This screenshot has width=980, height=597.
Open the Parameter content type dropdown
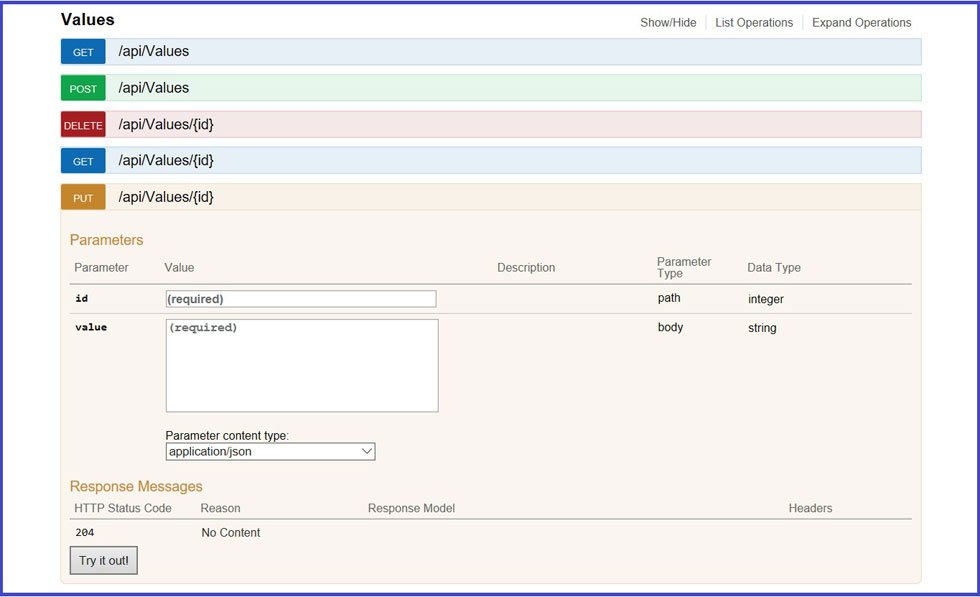pos(270,452)
